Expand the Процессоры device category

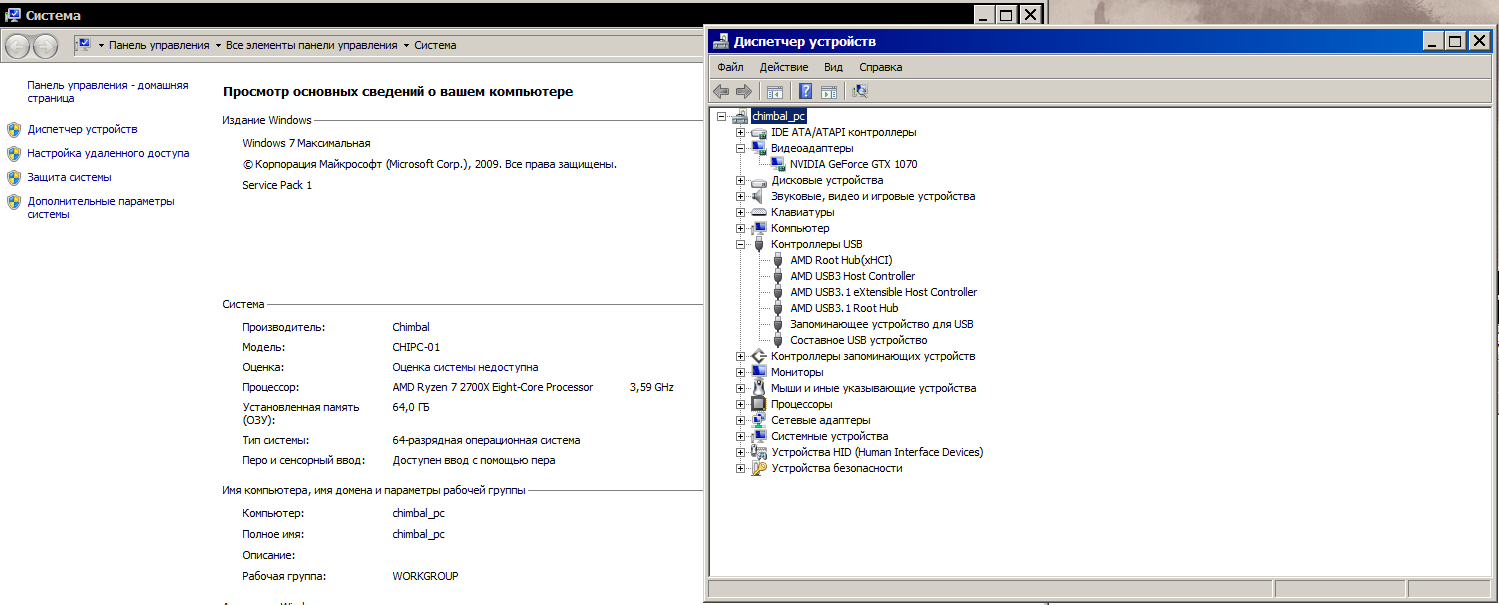(x=741, y=404)
